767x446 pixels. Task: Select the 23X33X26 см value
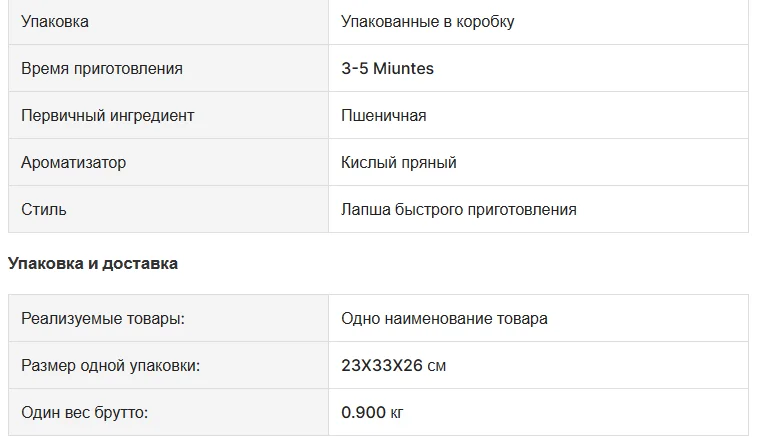point(393,365)
